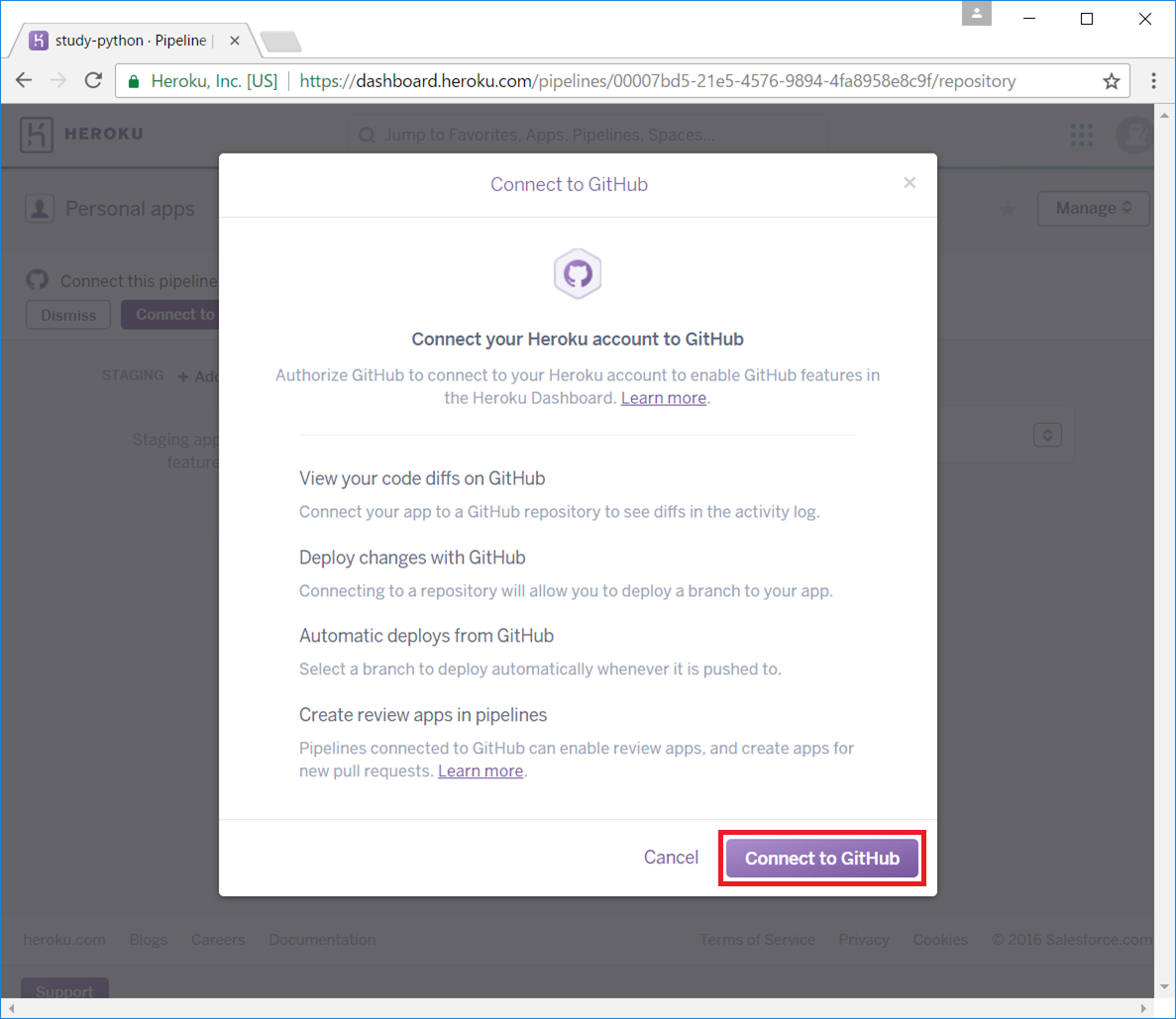The image size is (1176, 1019).
Task: Click the Connect to GitHub button
Action: coord(821,859)
